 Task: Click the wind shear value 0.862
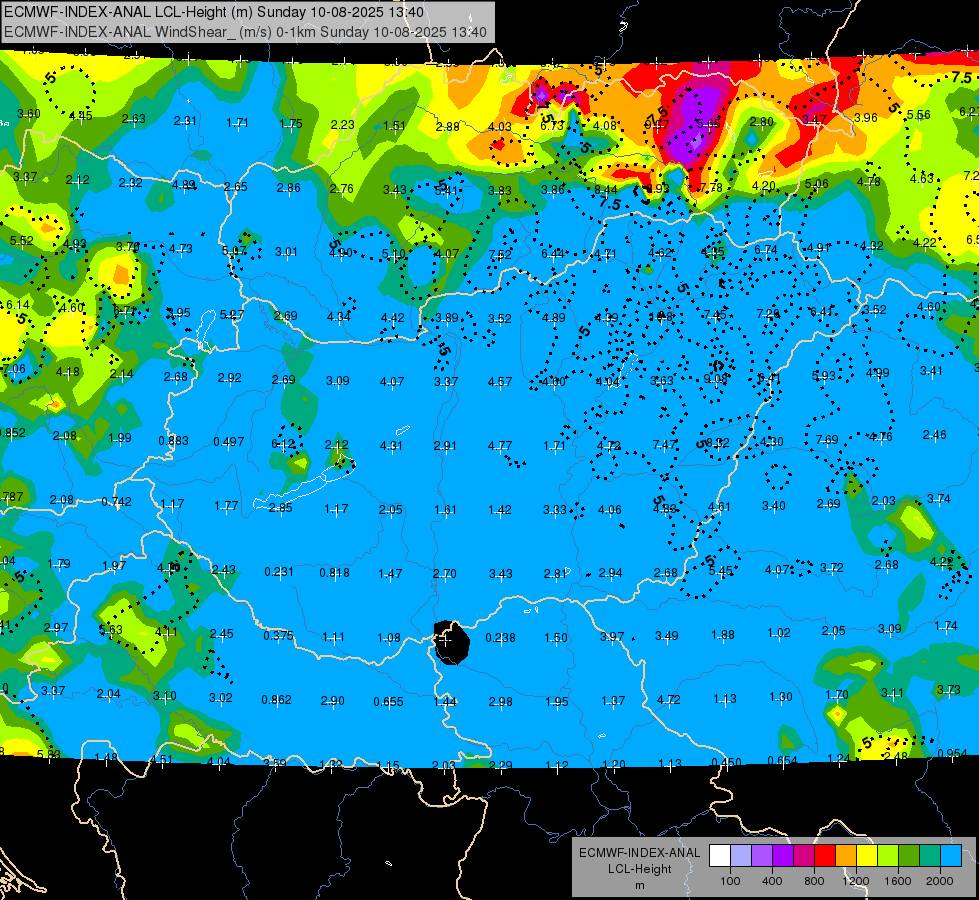click(x=277, y=700)
